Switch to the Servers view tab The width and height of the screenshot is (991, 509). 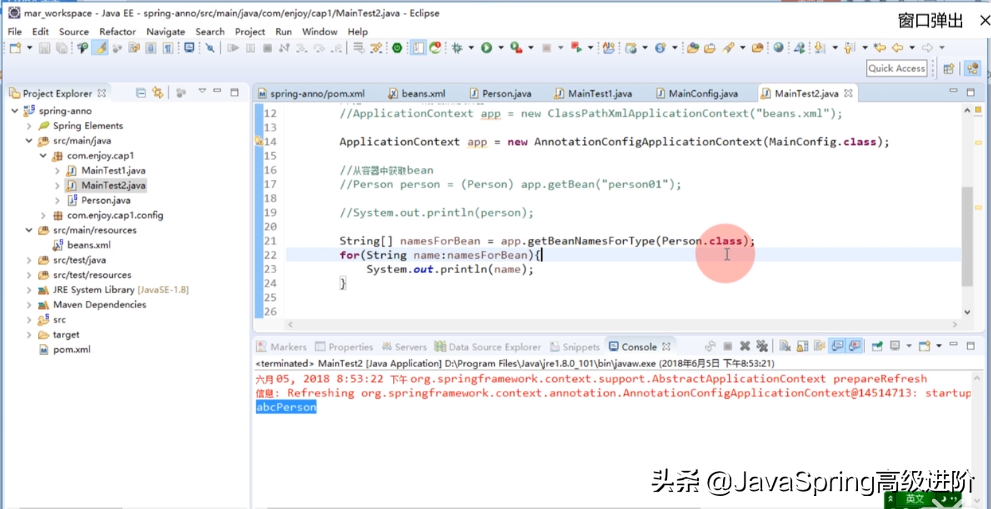(x=404, y=347)
